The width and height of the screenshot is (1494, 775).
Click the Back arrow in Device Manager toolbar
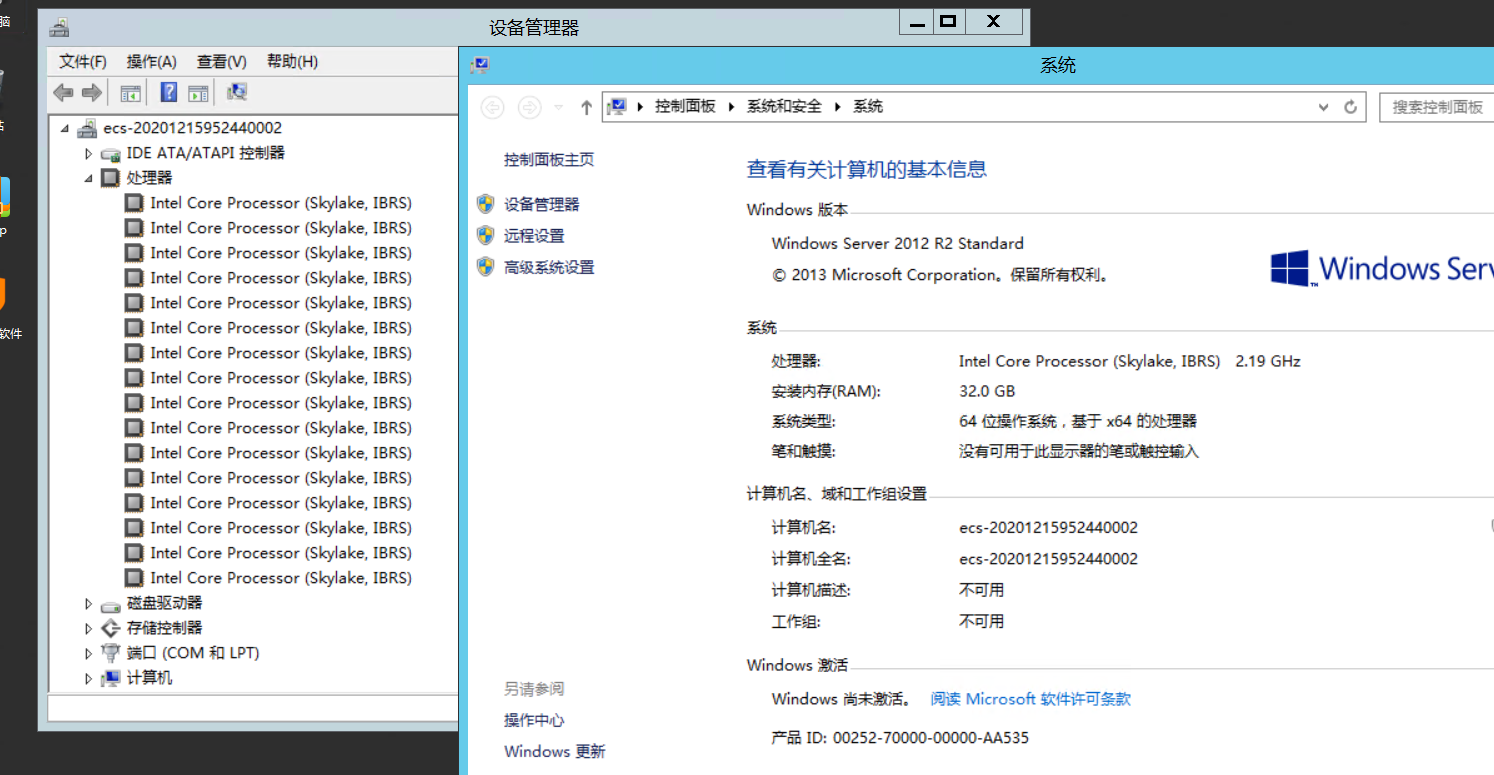coord(63,93)
